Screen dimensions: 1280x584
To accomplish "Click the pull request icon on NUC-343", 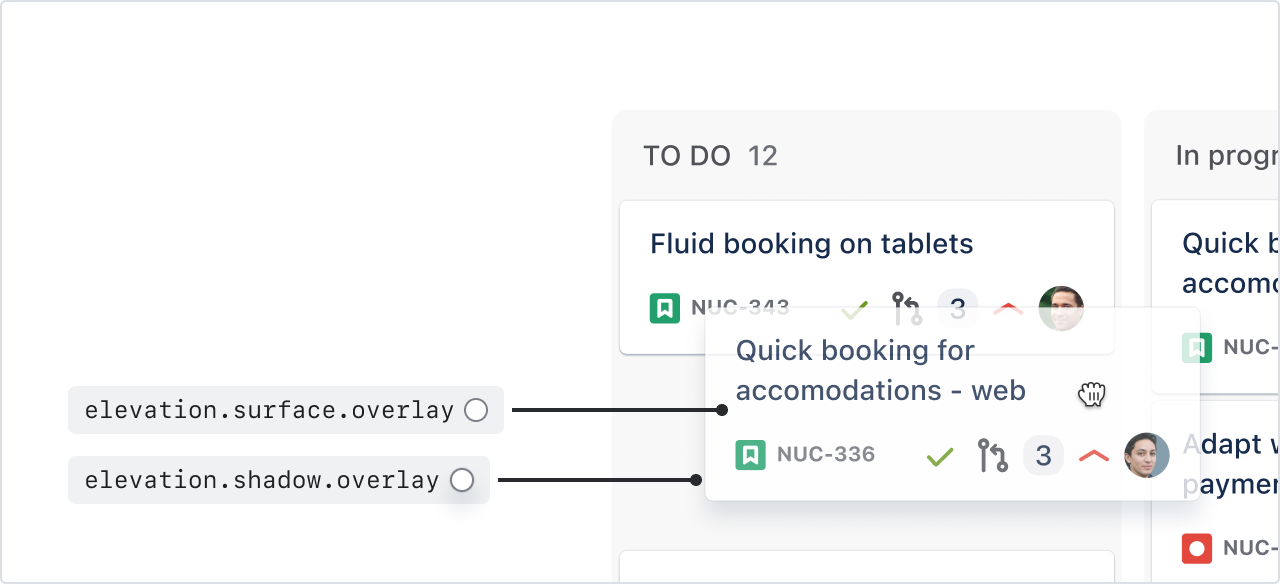I will [907, 308].
